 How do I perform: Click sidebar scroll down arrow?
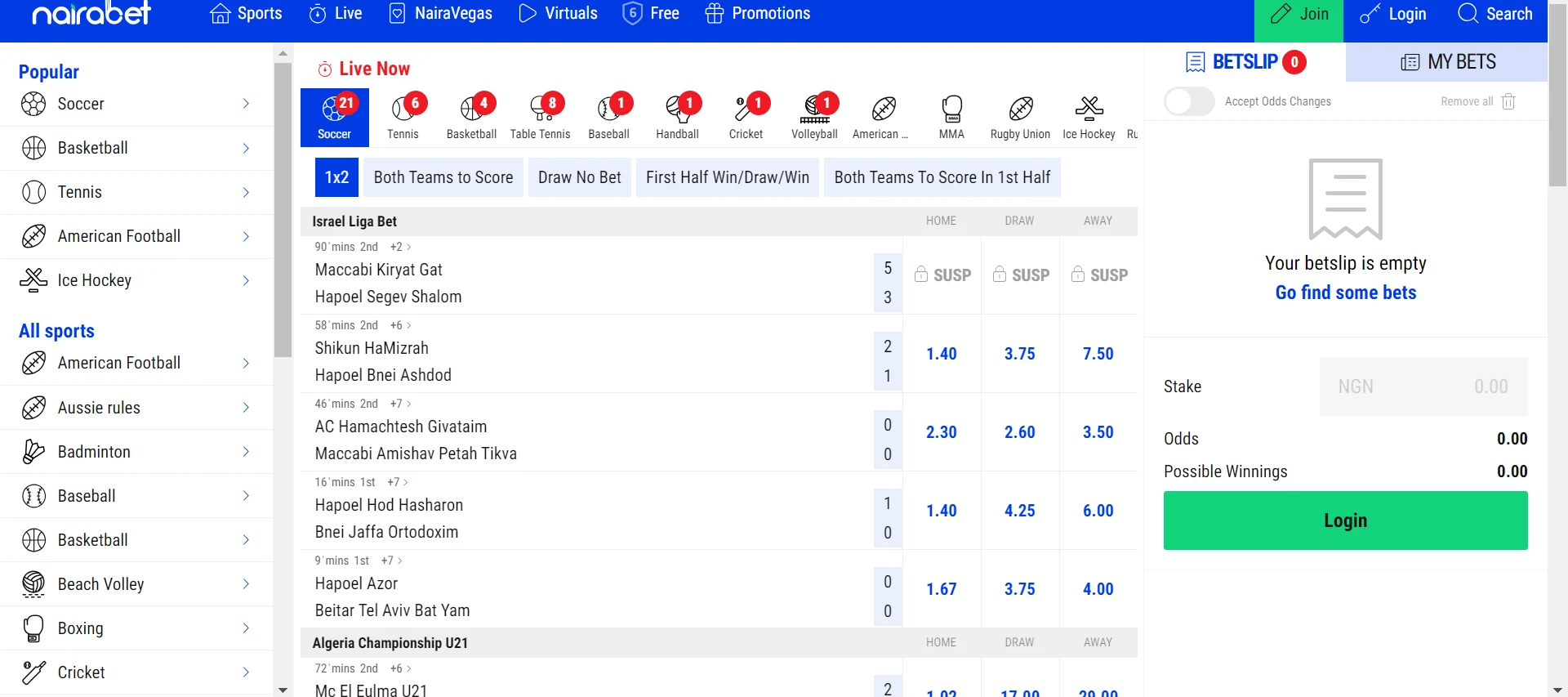pos(283,690)
